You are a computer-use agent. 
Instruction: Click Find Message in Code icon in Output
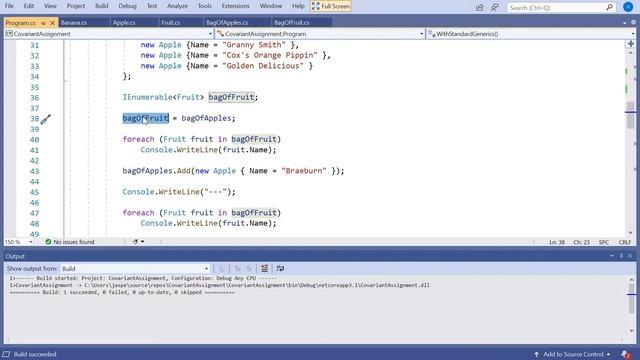tap(222, 269)
